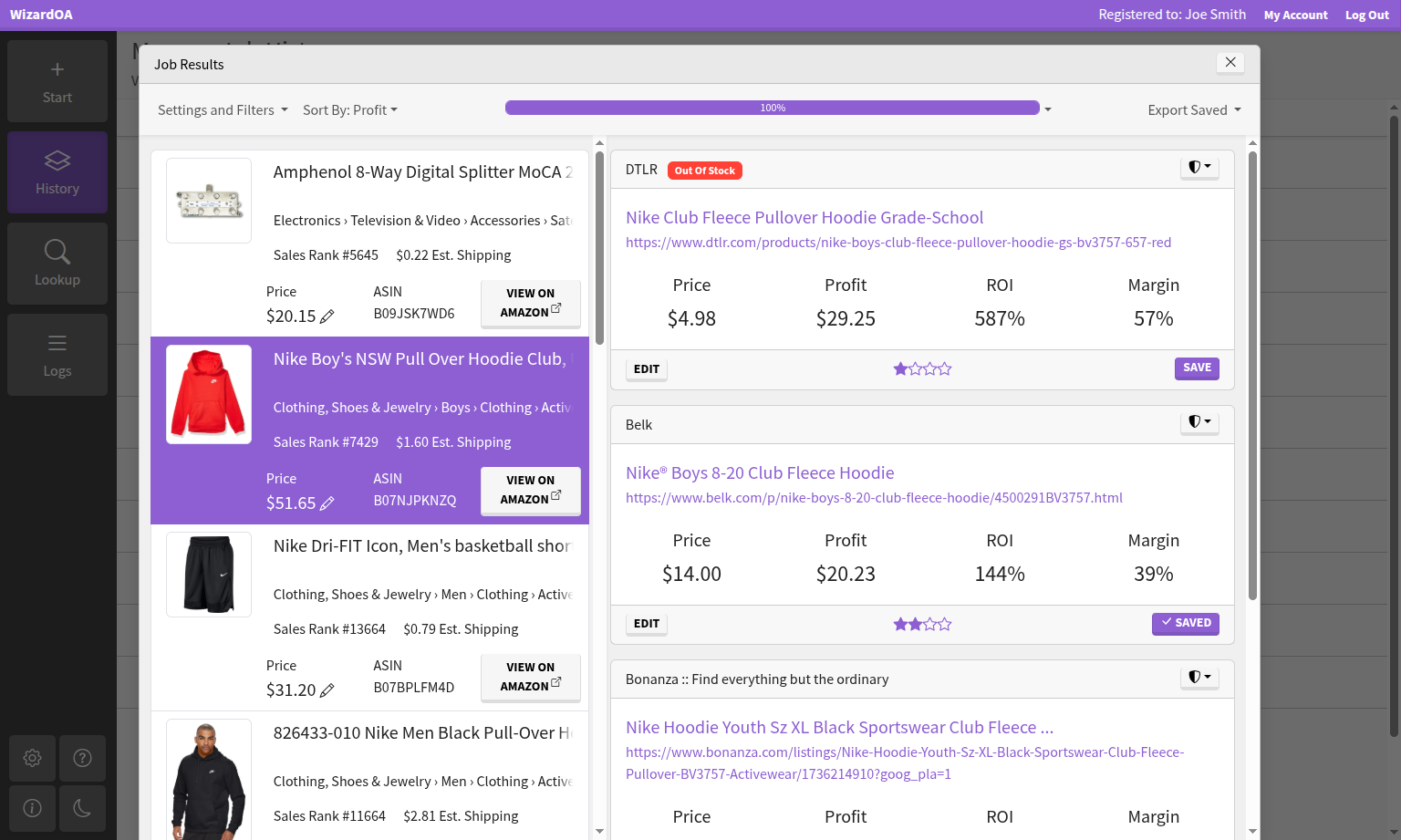The image size is (1401, 840).
Task: Unsave the Belk result via SAVED button
Action: [x=1185, y=623]
